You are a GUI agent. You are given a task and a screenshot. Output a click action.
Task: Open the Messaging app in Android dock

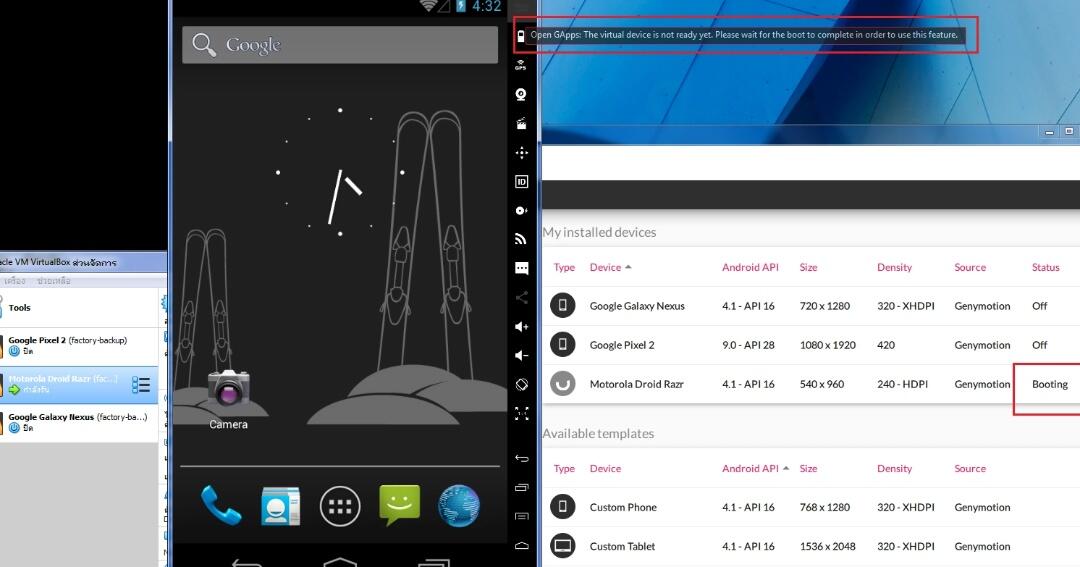point(399,505)
